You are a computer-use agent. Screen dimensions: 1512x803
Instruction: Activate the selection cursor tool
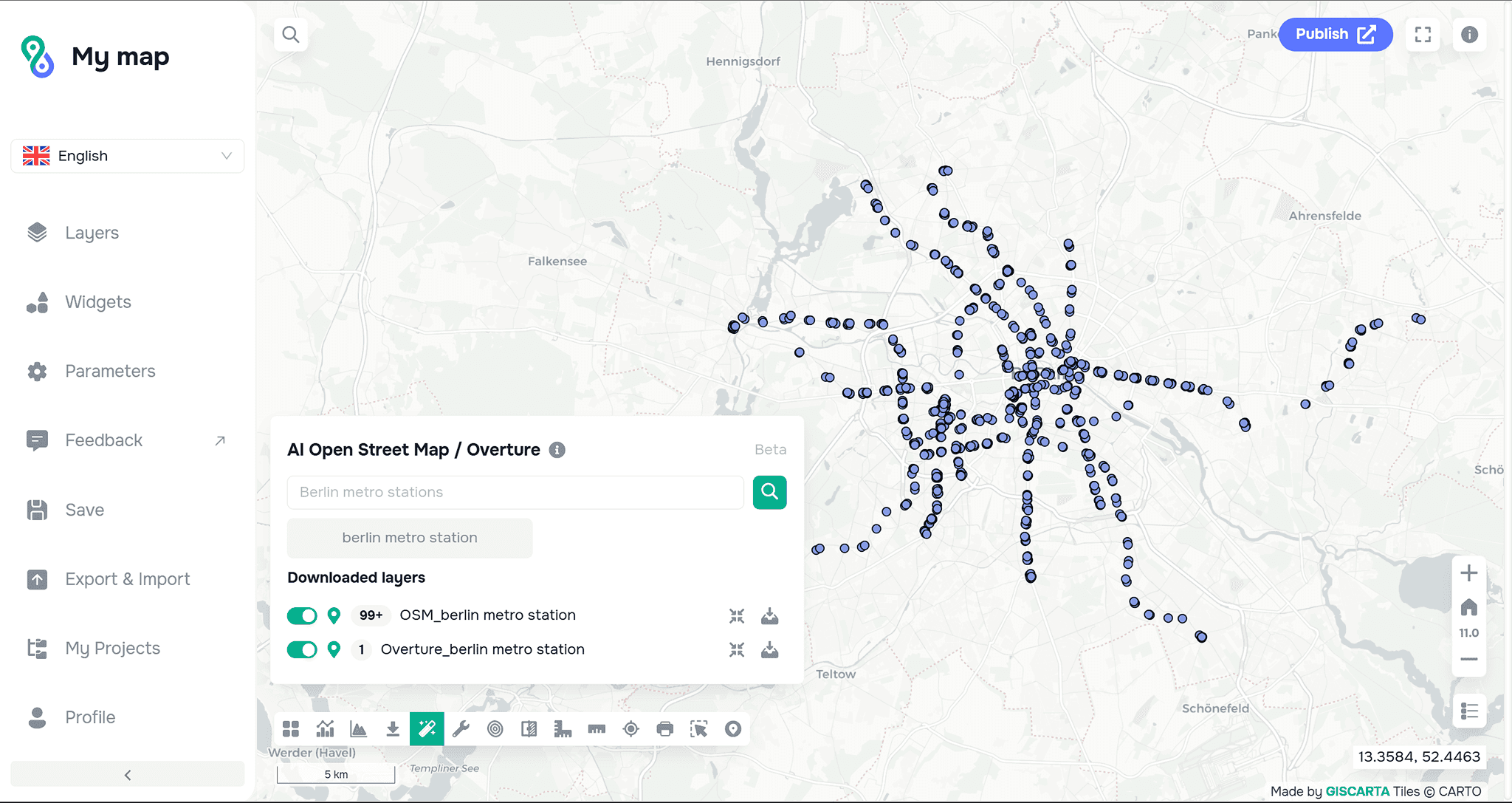[x=698, y=729]
